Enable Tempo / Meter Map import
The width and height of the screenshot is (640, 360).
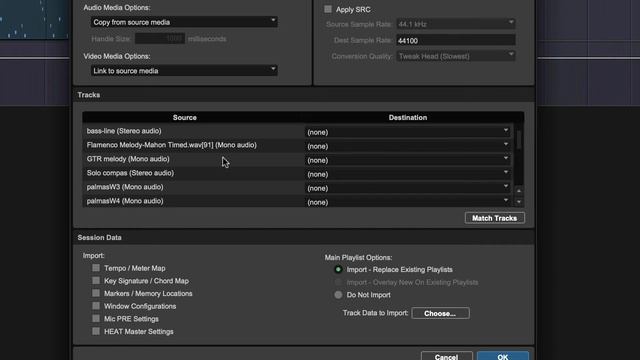click(96, 268)
